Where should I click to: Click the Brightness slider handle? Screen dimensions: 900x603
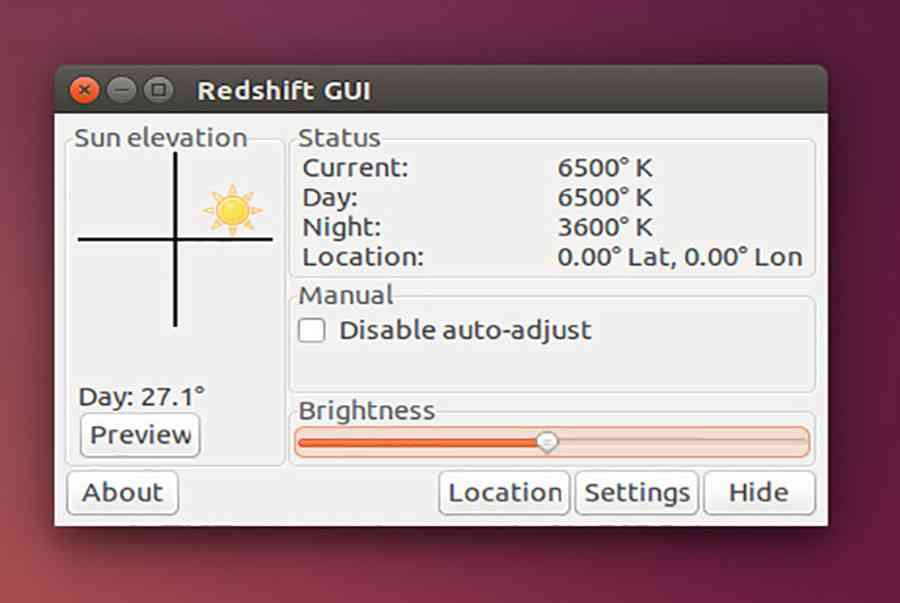547,441
